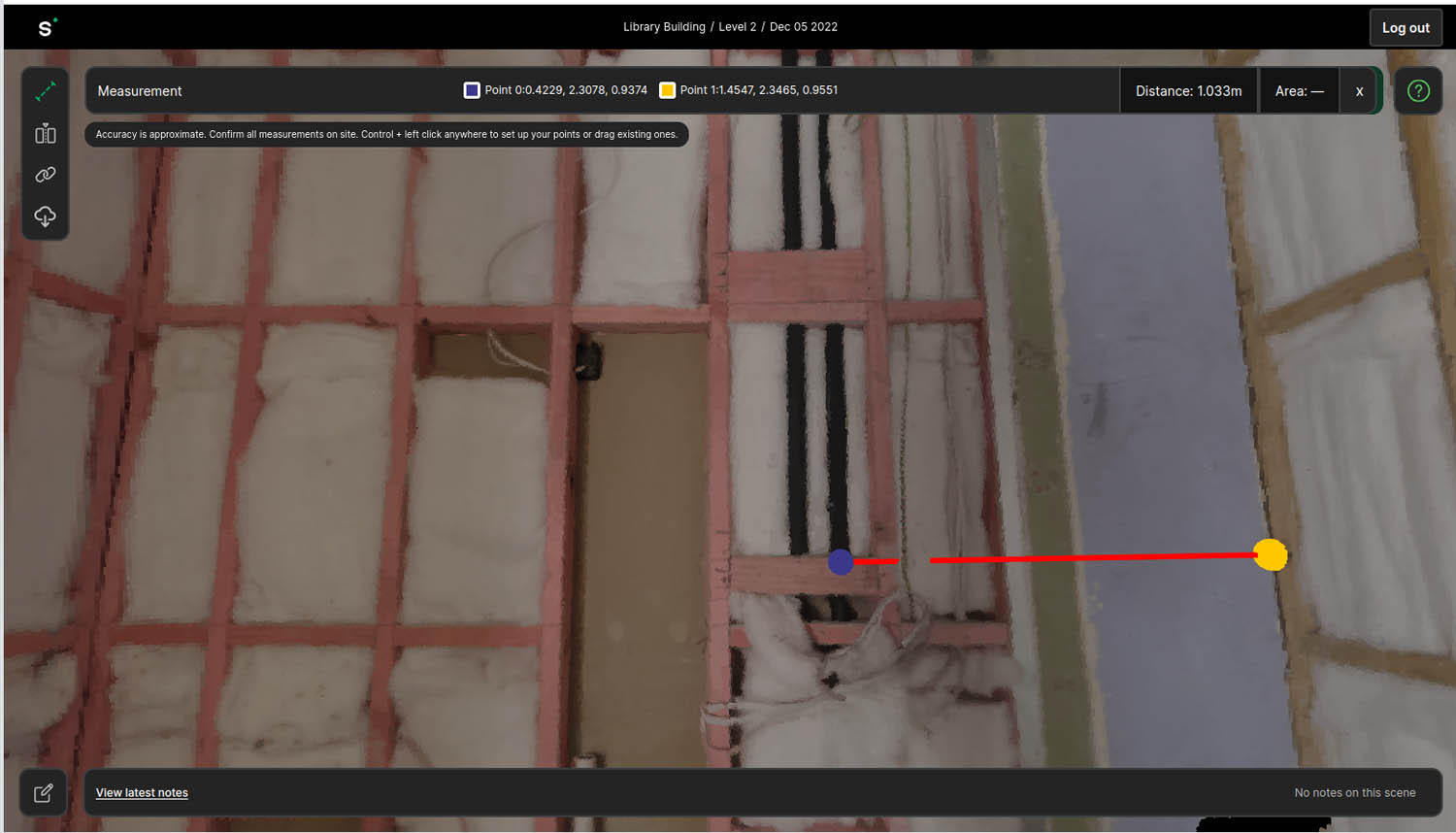Click the S logo in header
The width and height of the screenshot is (1456, 833).
coord(47,27)
